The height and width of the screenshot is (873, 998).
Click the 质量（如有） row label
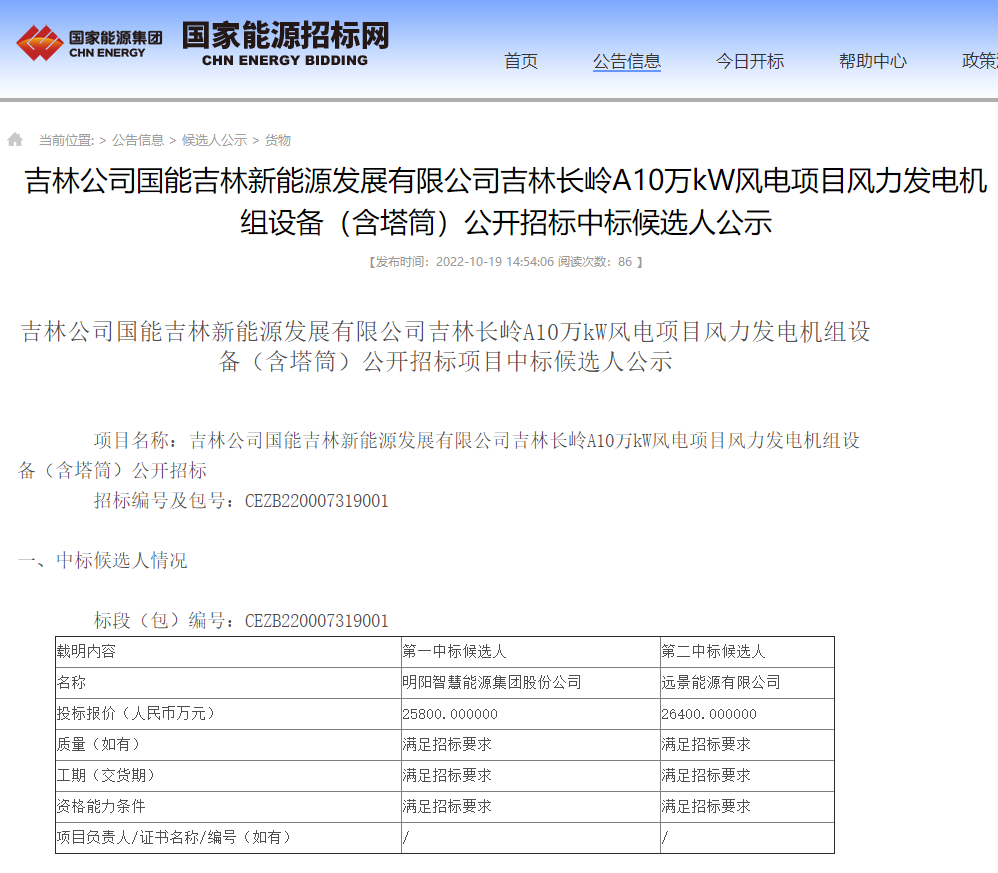pos(228,744)
